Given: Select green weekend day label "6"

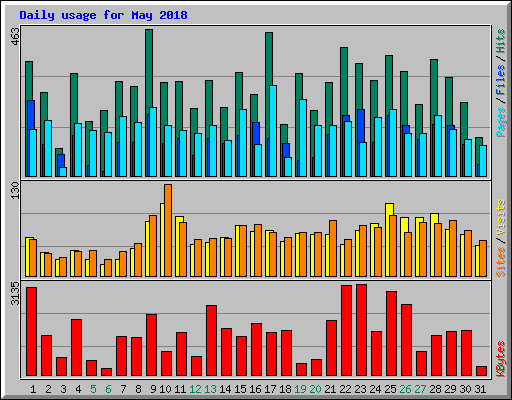Looking at the screenshot, I should [108, 389].
